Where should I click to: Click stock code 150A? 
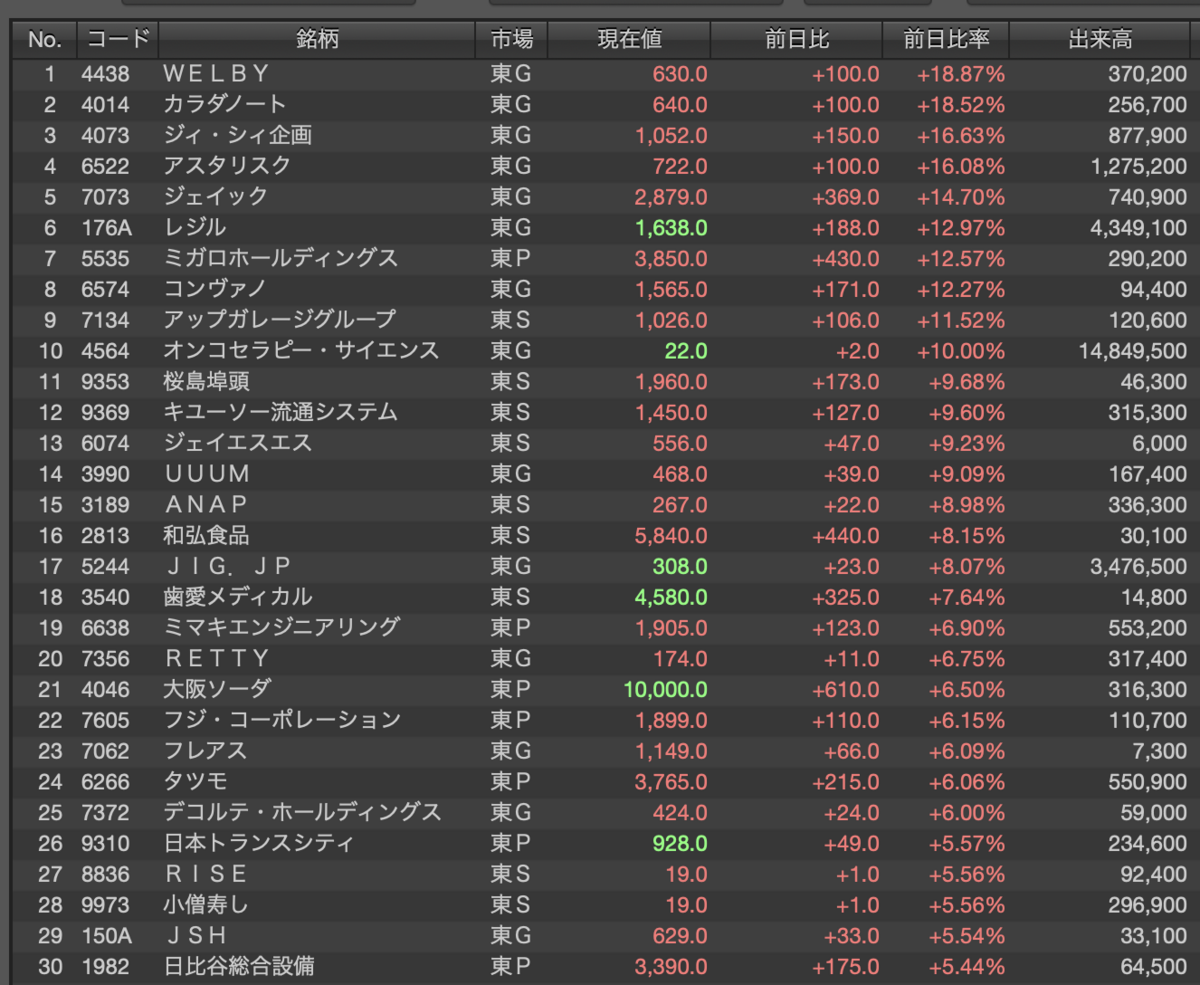(x=106, y=936)
